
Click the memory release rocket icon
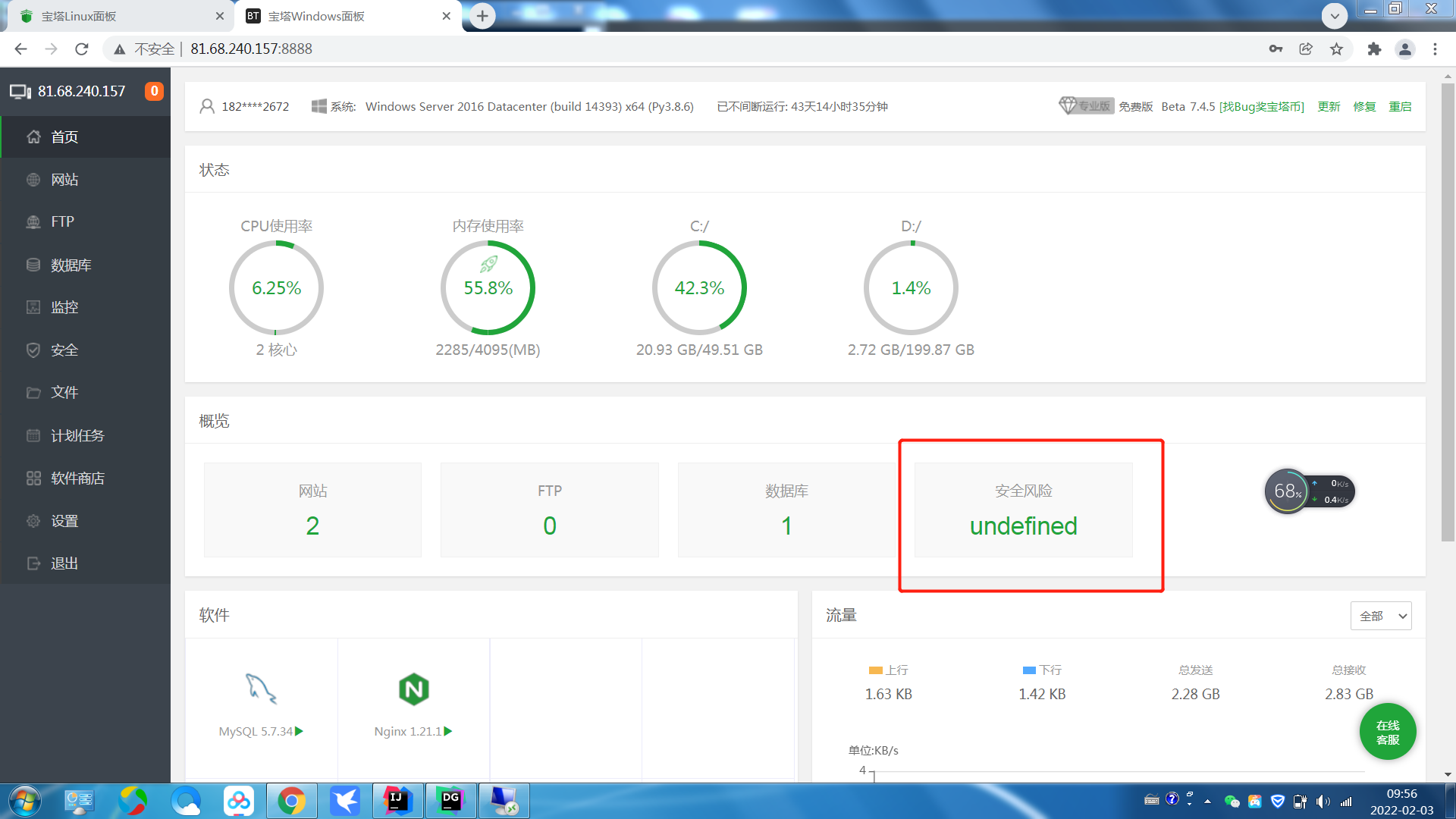click(488, 264)
